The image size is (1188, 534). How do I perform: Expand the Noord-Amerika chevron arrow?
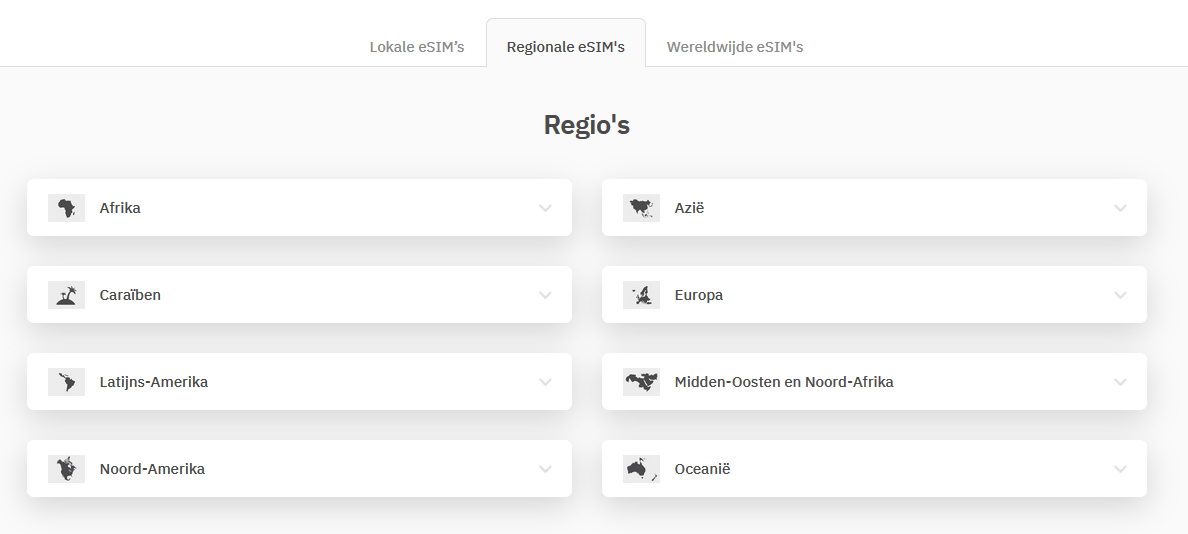pos(545,469)
